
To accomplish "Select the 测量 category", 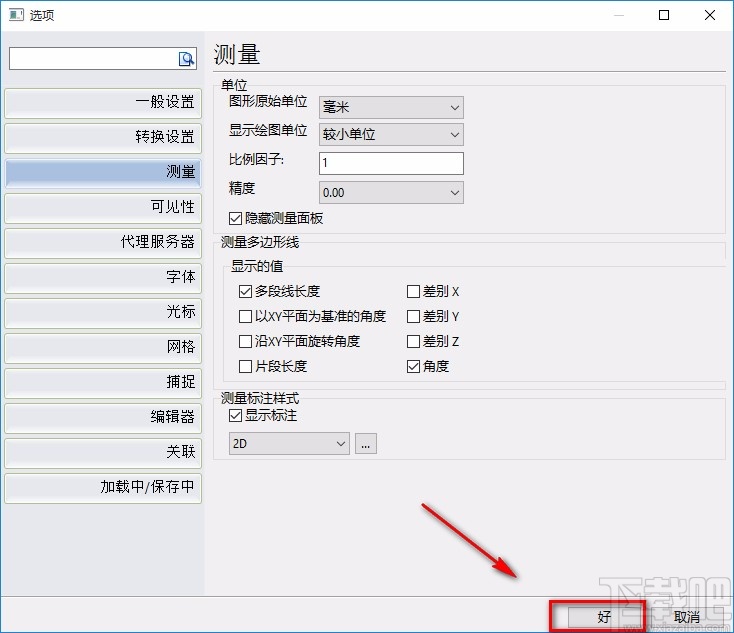I will click(103, 173).
